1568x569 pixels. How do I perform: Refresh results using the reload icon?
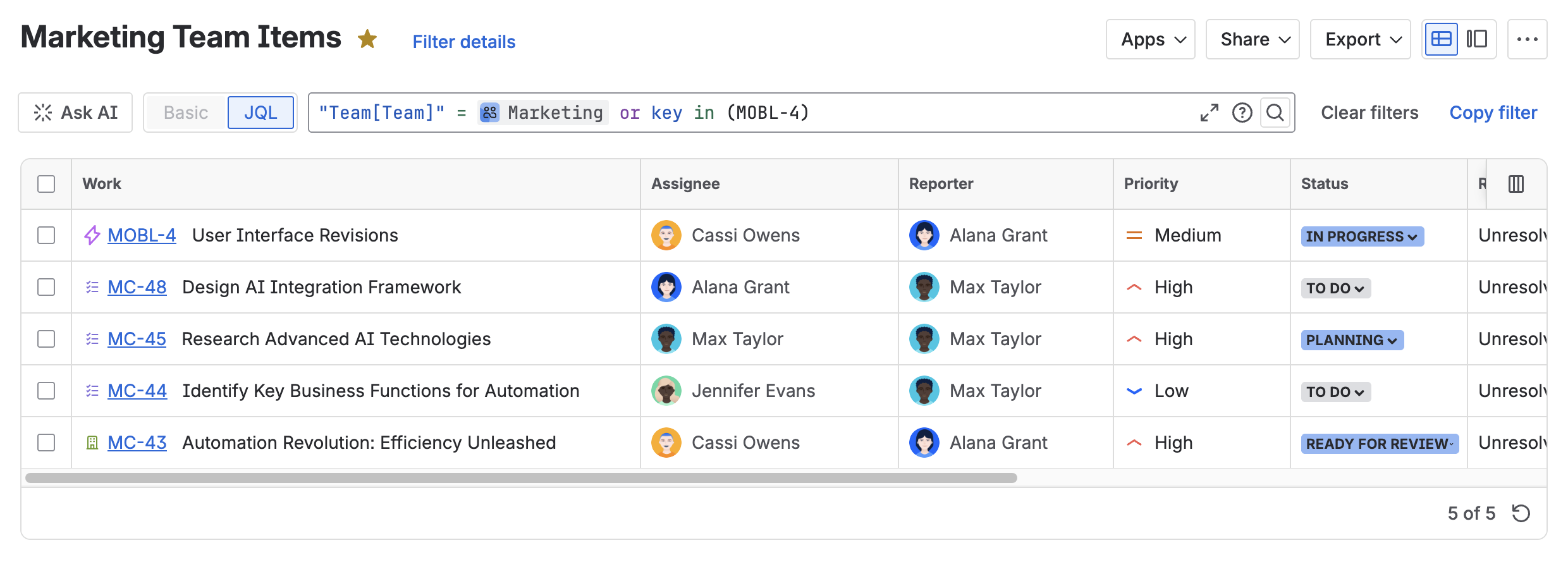(x=1521, y=513)
